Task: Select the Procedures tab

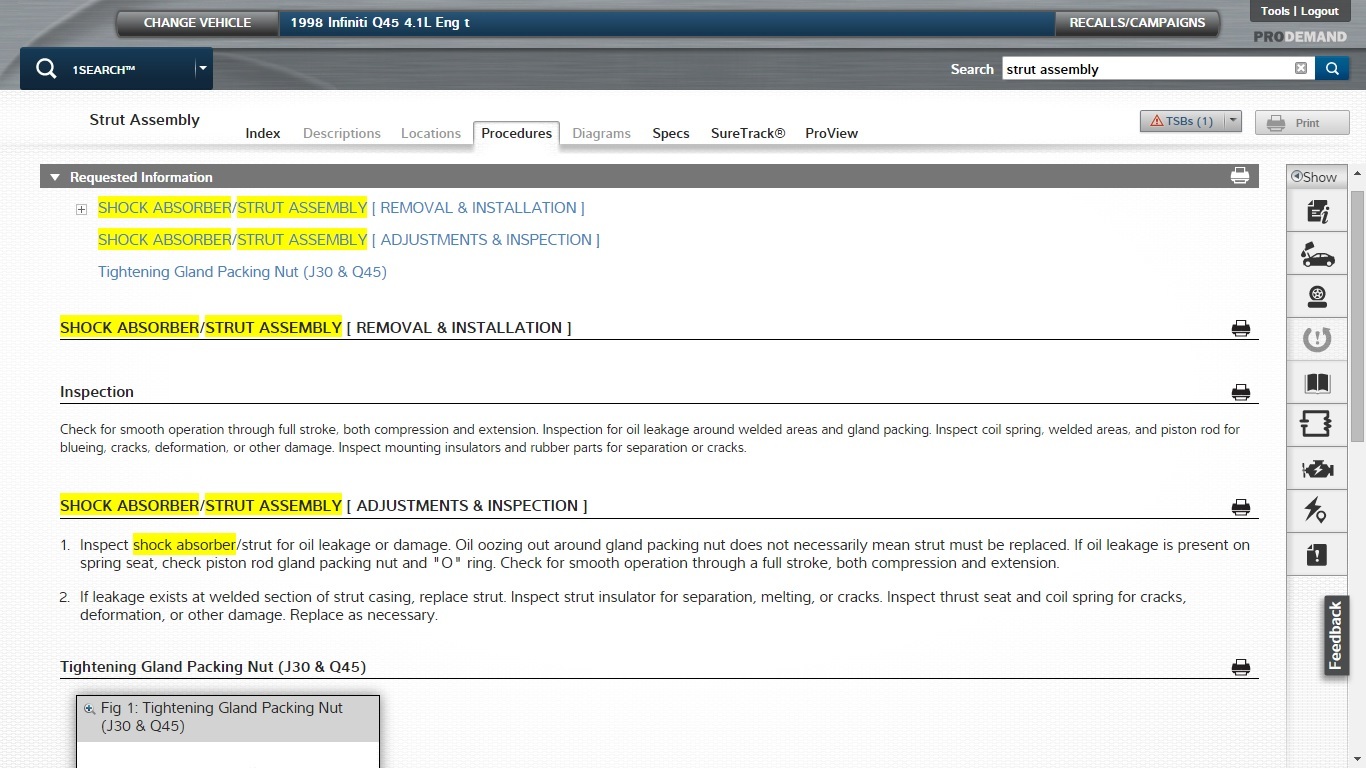Action: tap(516, 133)
